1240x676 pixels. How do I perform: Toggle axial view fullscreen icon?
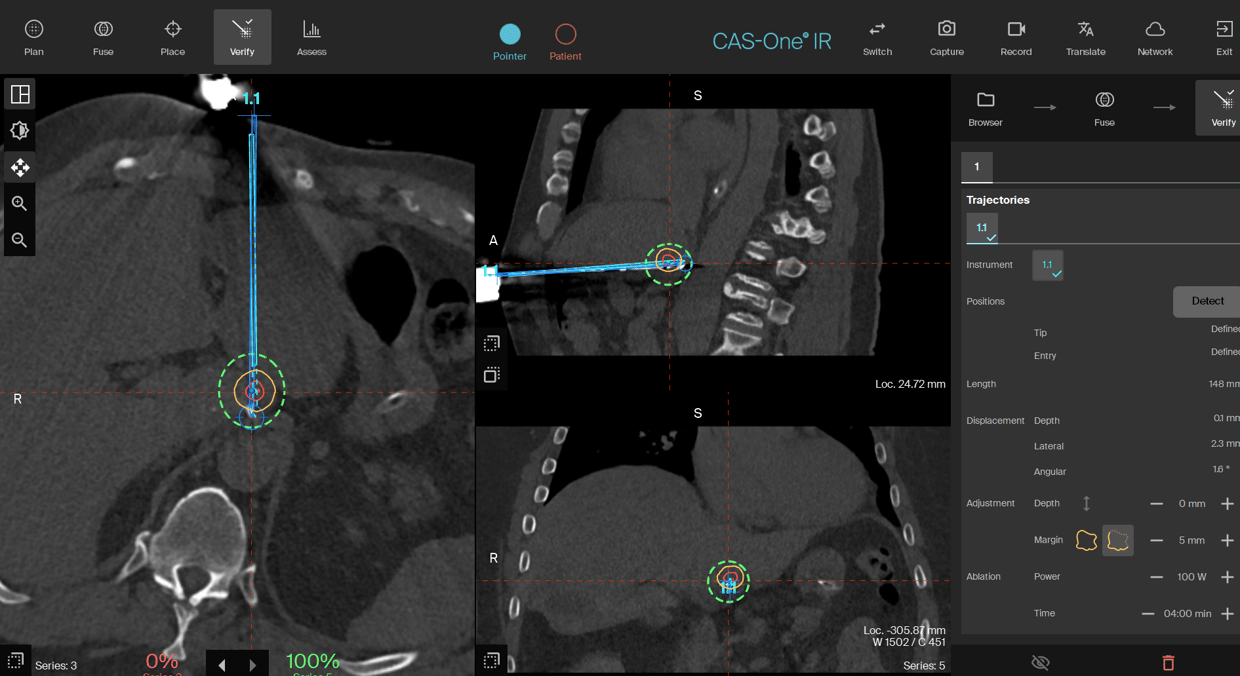15,661
